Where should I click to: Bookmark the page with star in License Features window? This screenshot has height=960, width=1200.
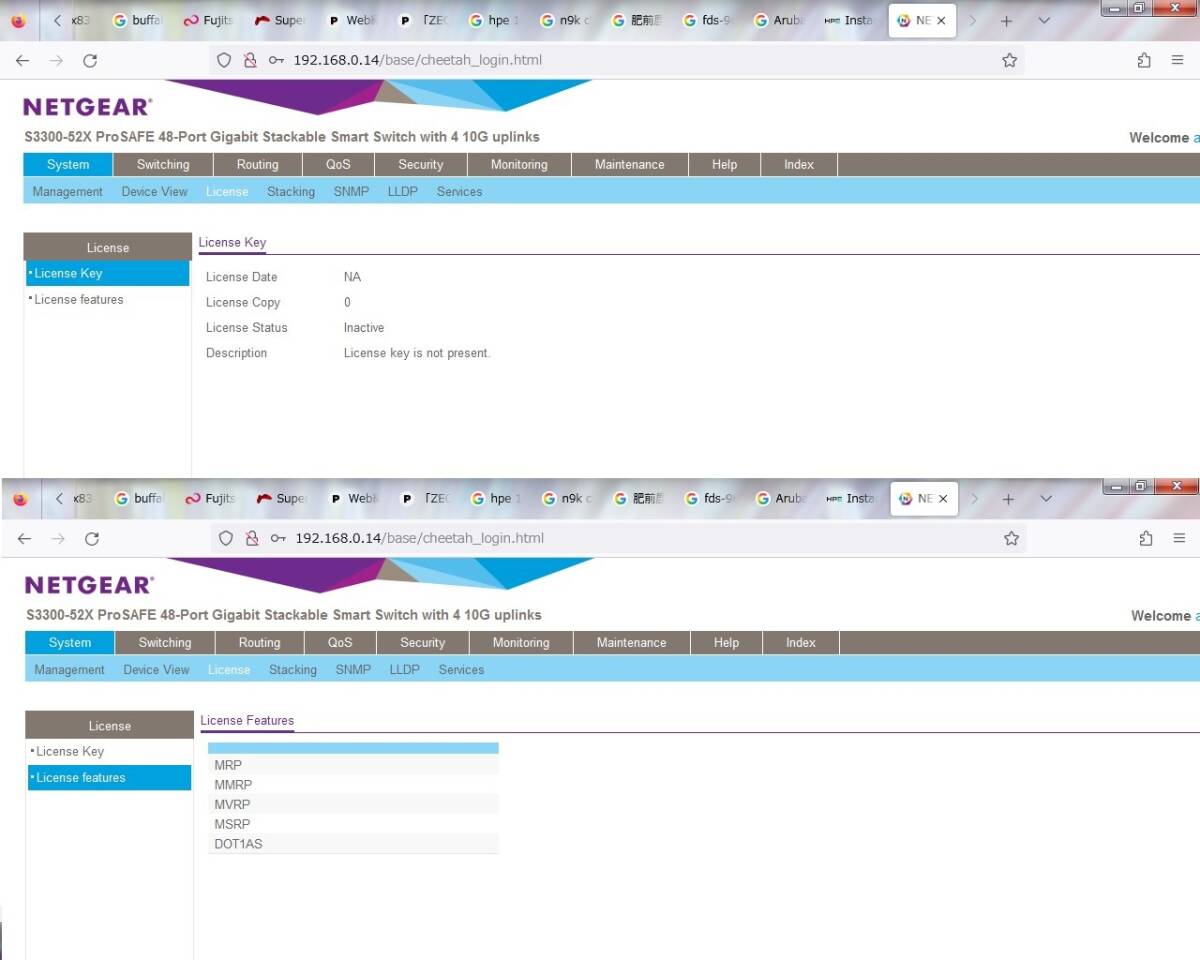pyautogui.click(x=1012, y=538)
